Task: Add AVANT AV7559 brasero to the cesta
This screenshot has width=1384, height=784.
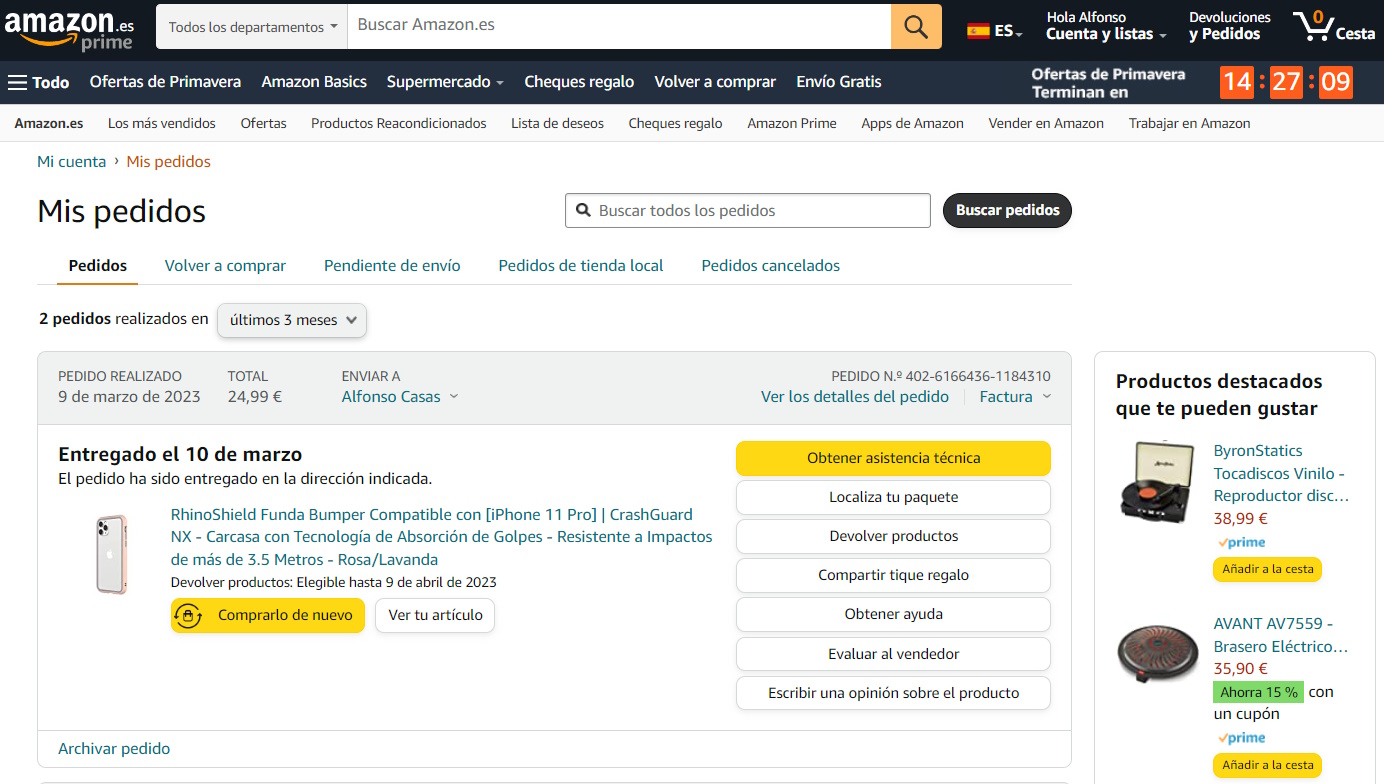Action: [x=1267, y=765]
